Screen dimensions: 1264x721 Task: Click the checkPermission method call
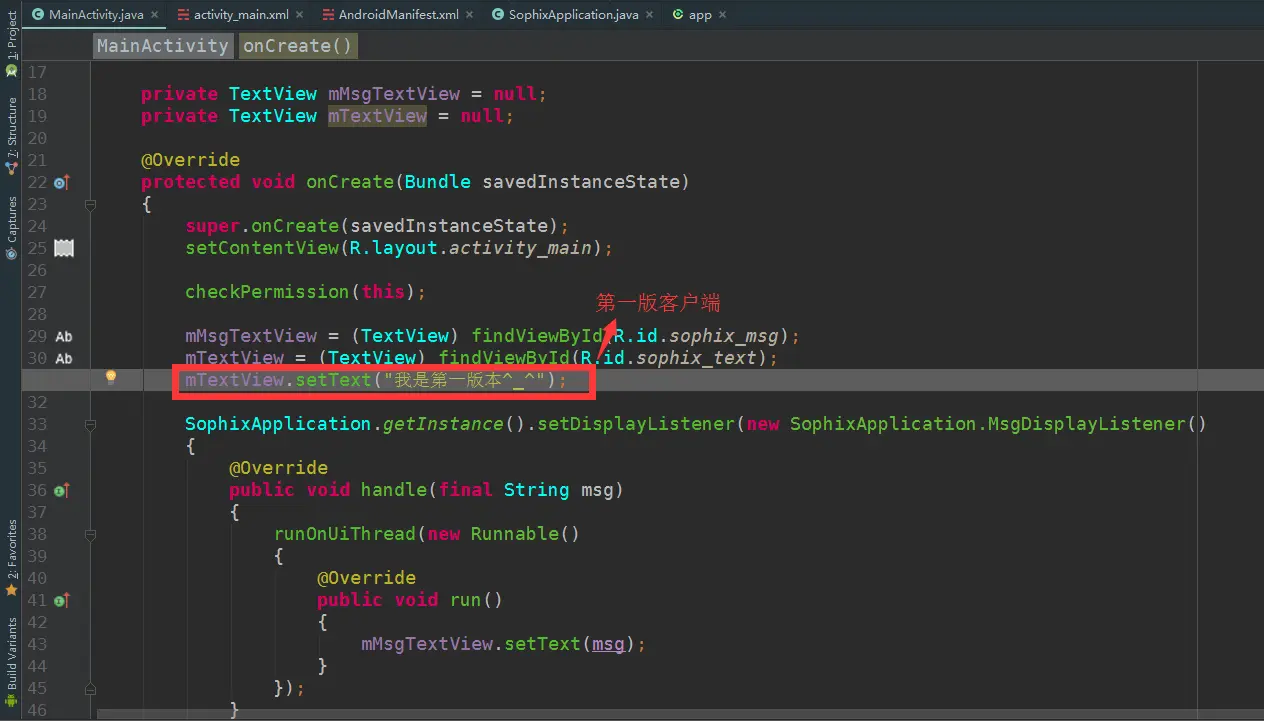[x=267, y=292]
